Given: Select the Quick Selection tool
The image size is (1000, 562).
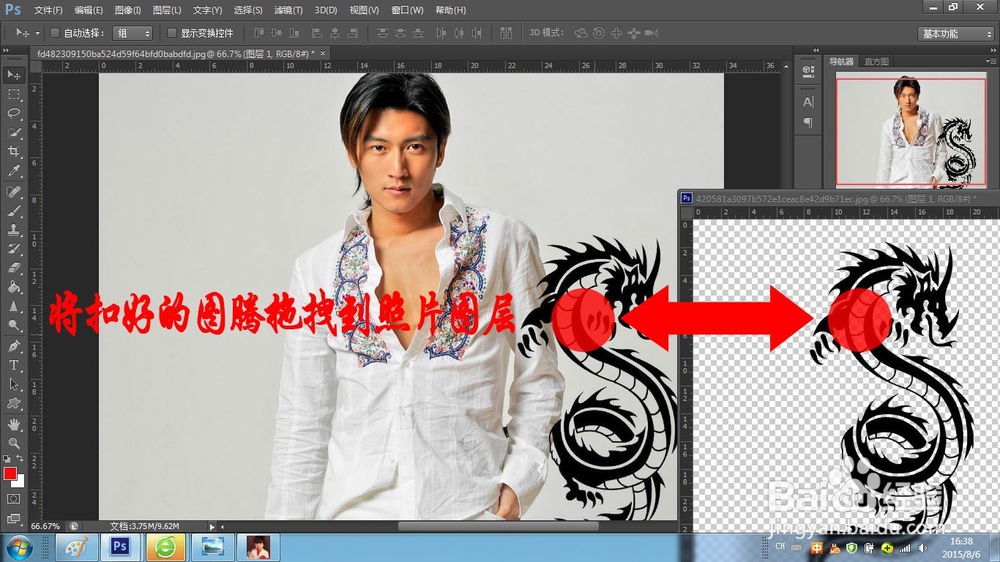Looking at the screenshot, I should (13, 133).
